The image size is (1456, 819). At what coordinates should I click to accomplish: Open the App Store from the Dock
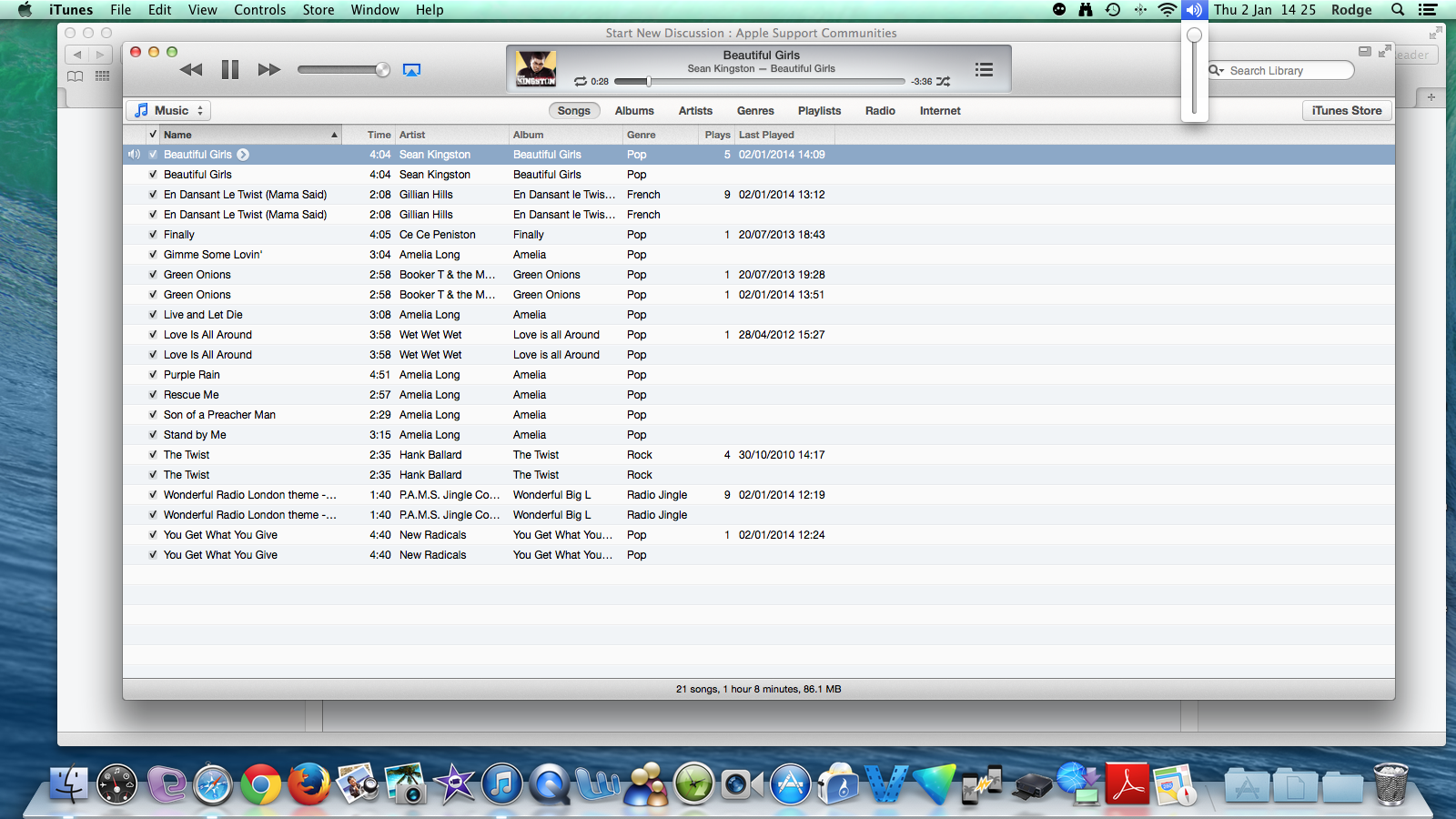[791, 784]
